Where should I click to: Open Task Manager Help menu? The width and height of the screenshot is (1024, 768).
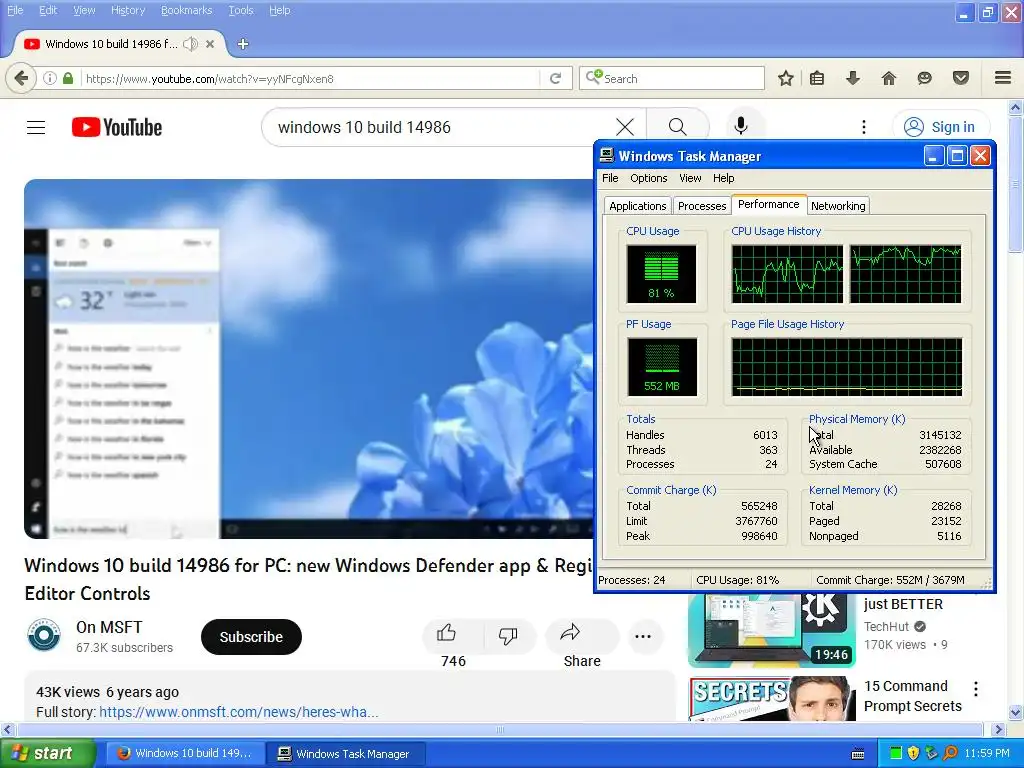723,178
